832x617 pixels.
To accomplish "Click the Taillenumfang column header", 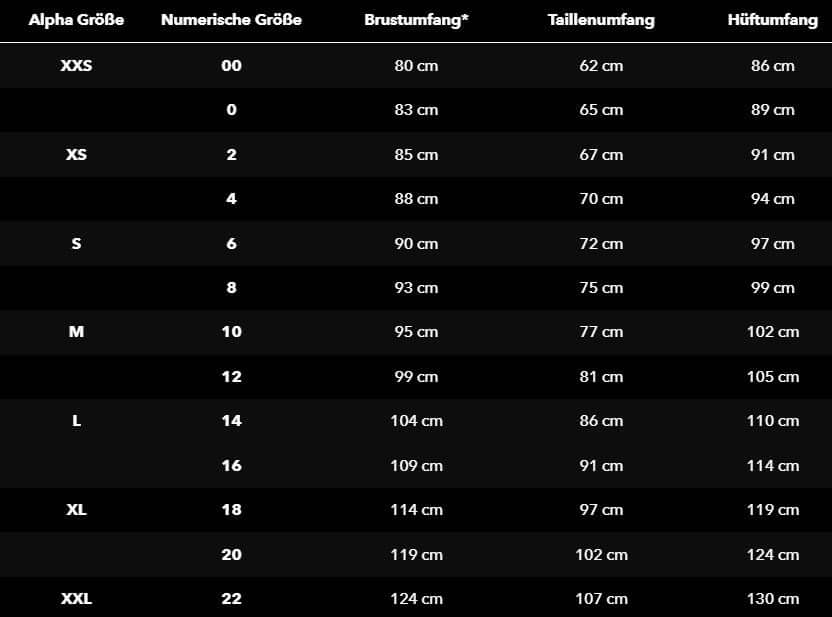I will click(601, 20).
